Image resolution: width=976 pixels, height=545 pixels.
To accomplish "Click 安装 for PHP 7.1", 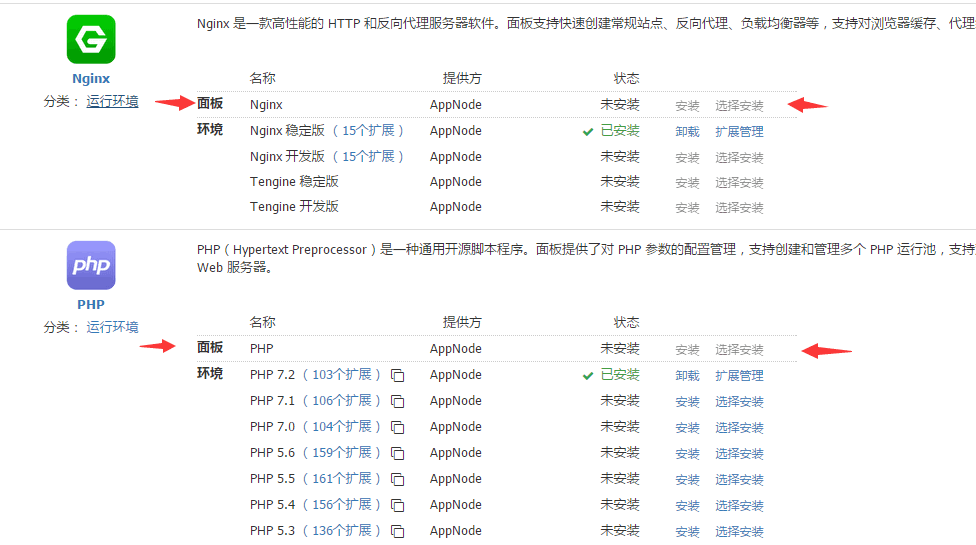I will [x=687, y=402].
